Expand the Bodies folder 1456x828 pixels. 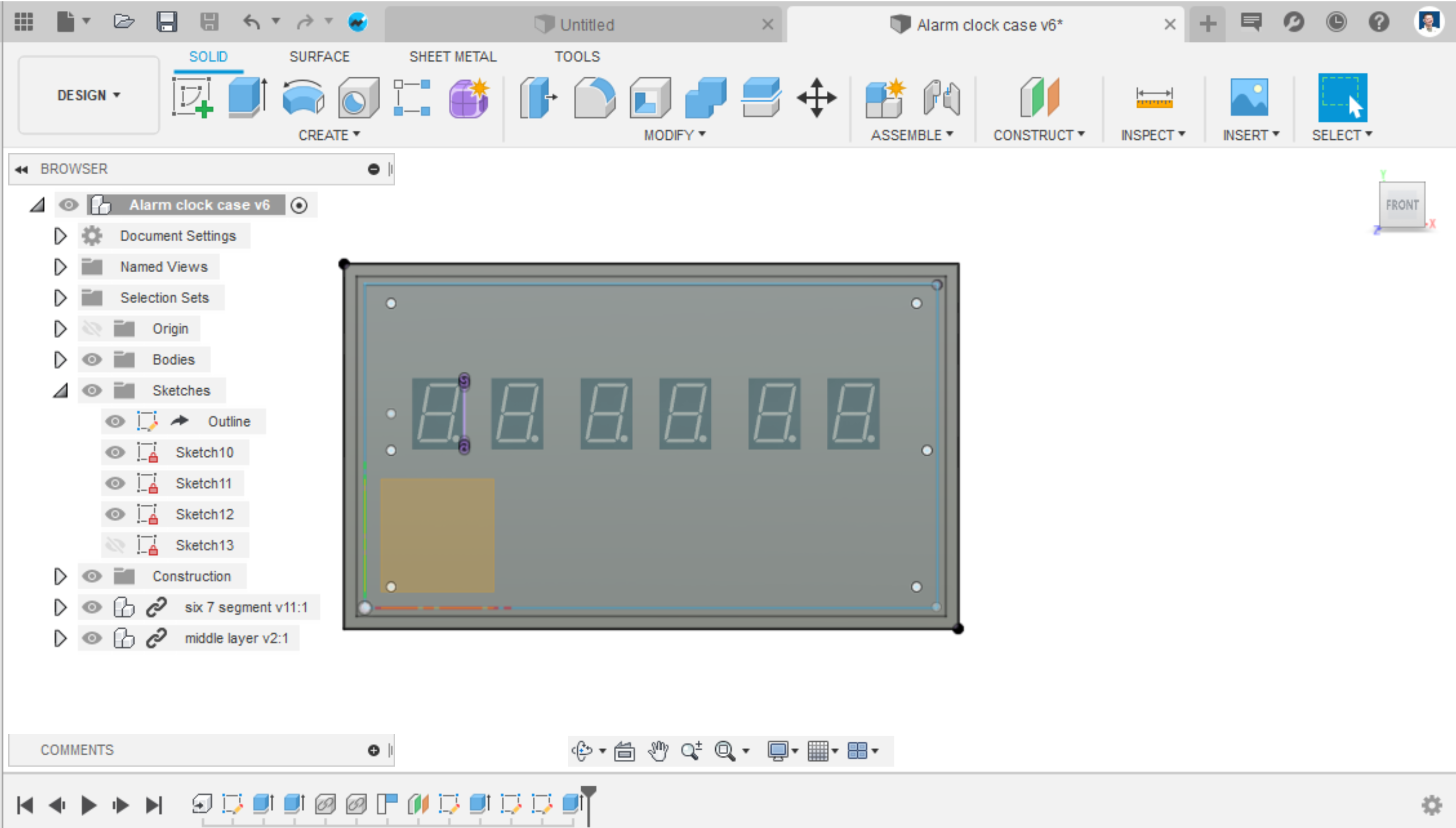(59, 359)
